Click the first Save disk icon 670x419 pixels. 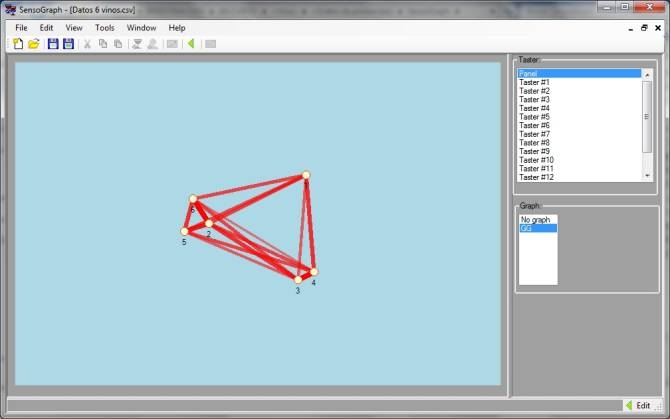[53, 44]
